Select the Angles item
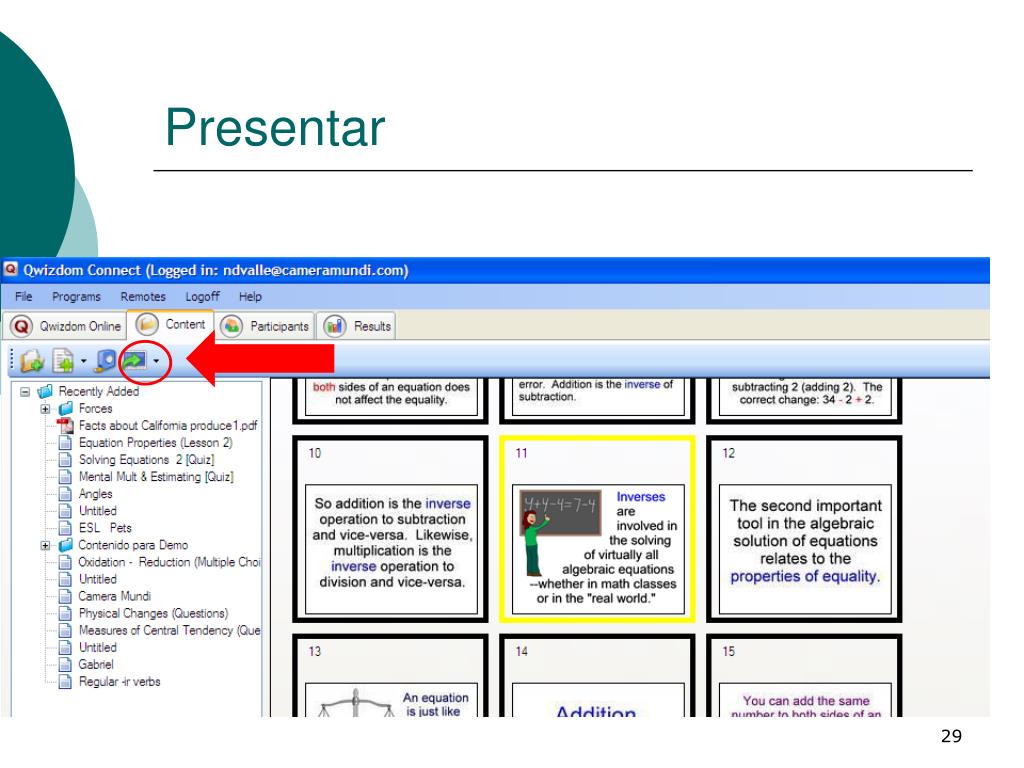 tap(95, 494)
